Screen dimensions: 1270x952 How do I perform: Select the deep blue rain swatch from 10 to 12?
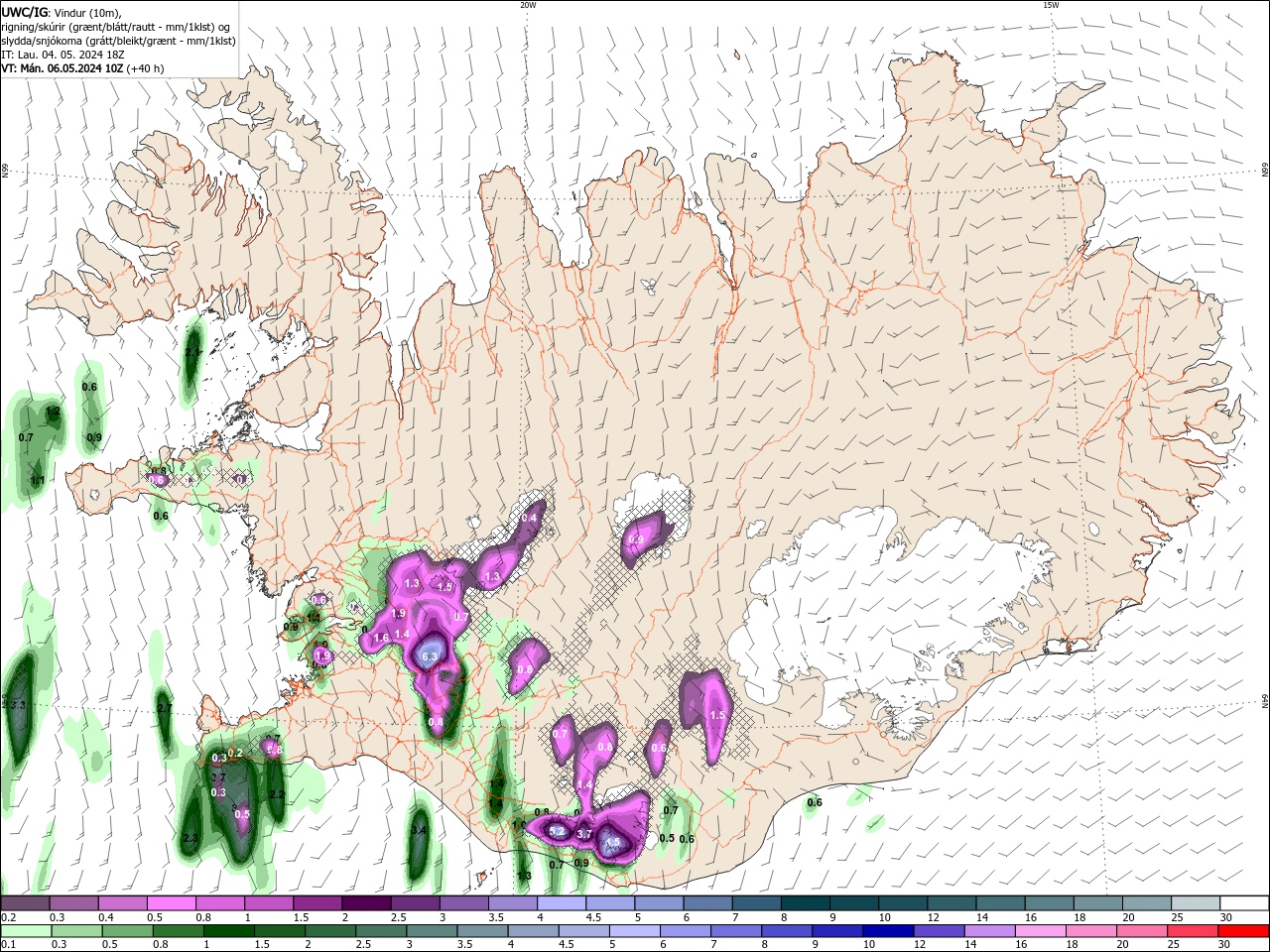(887, 931)
